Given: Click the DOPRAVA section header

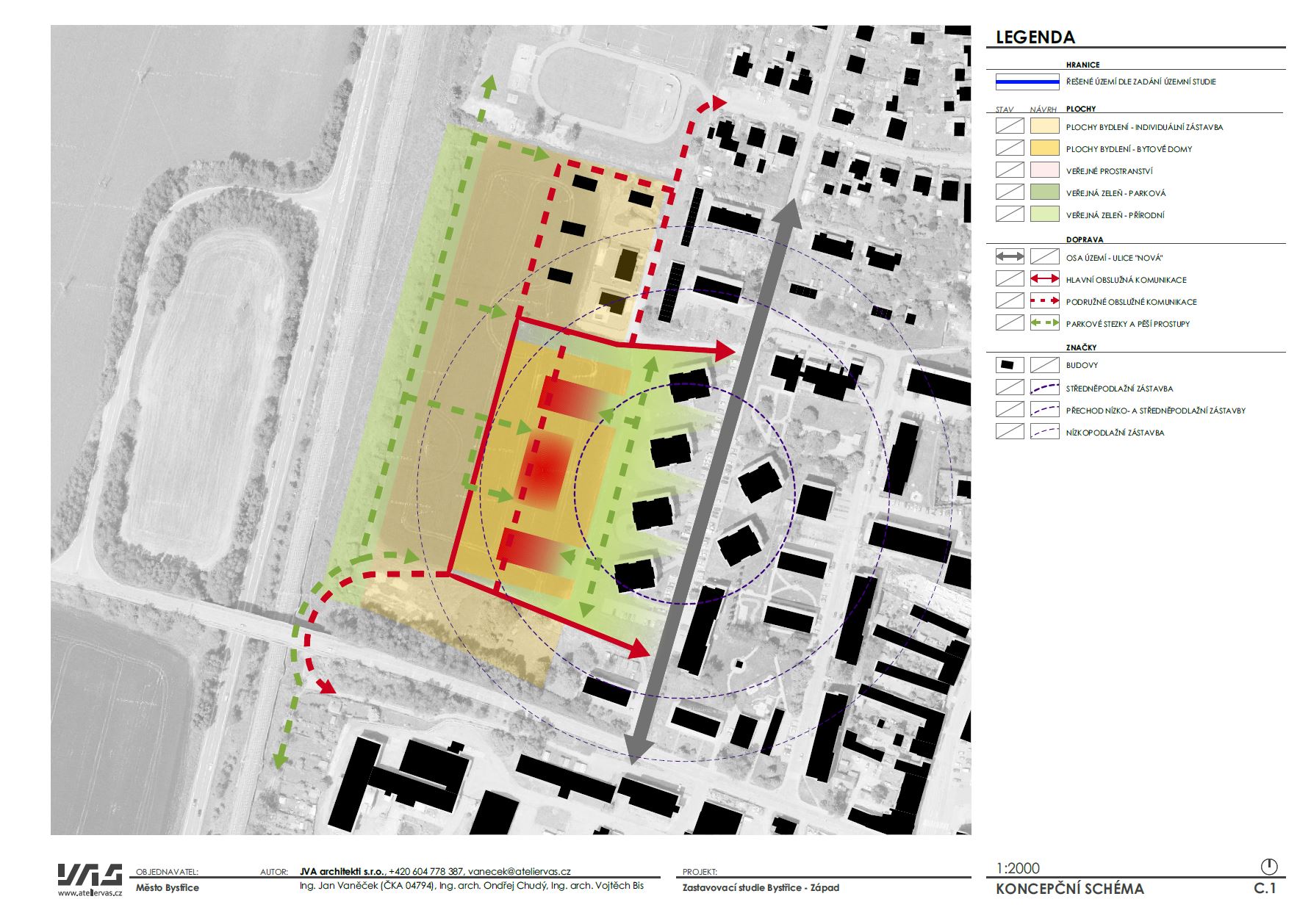Looking at the screenshot, I should pyautogui.click(x=1085, y=239).
